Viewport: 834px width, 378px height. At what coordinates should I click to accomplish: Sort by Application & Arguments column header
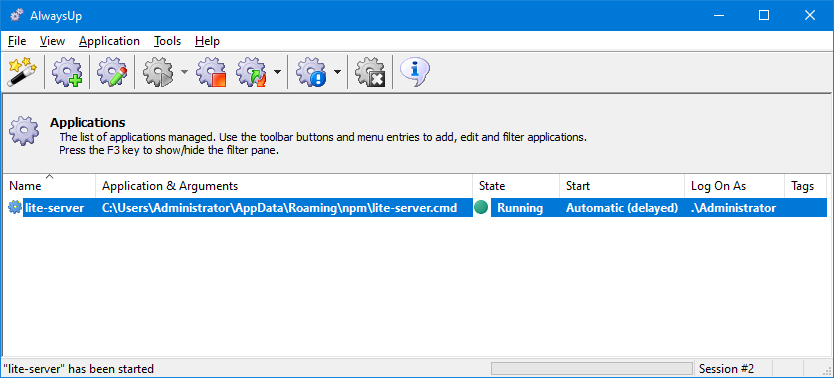(x=284, y=186)
